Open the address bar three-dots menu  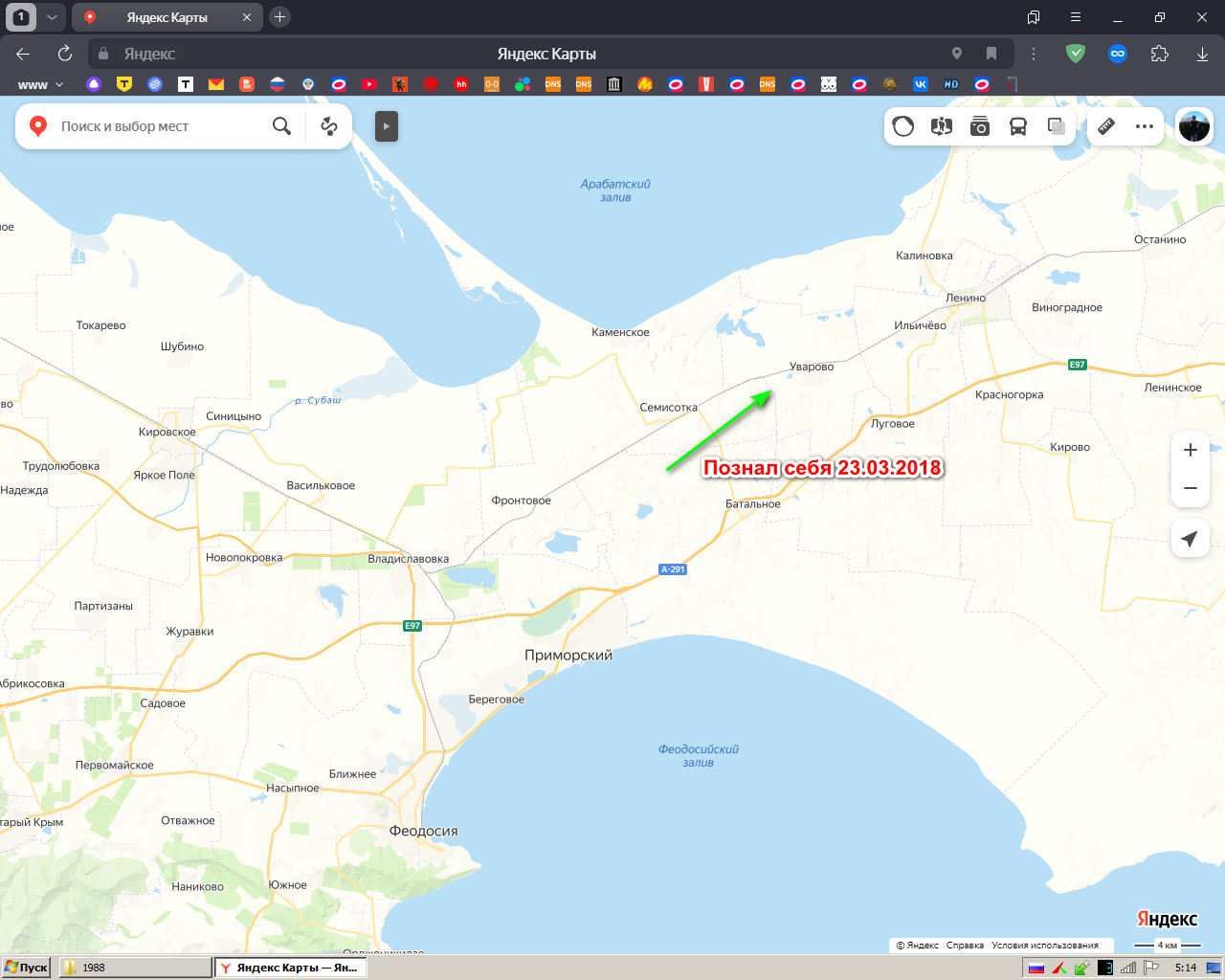[x=1034, y=54]
